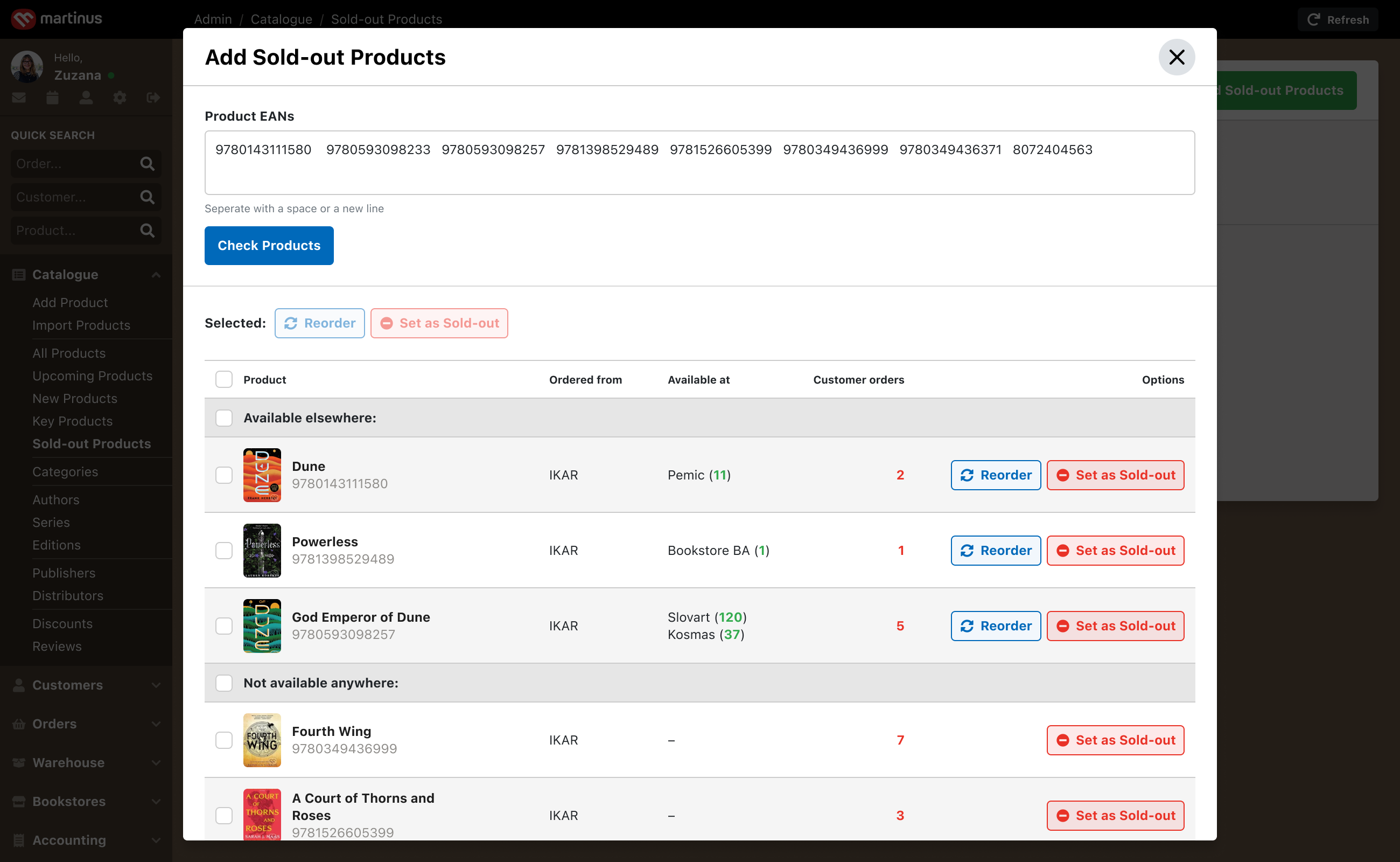Reorder God Emperor of Dune
Image resolution: width=1400 pixels, height=862 pixels.
pyautogui.click(x=996, y=626)
